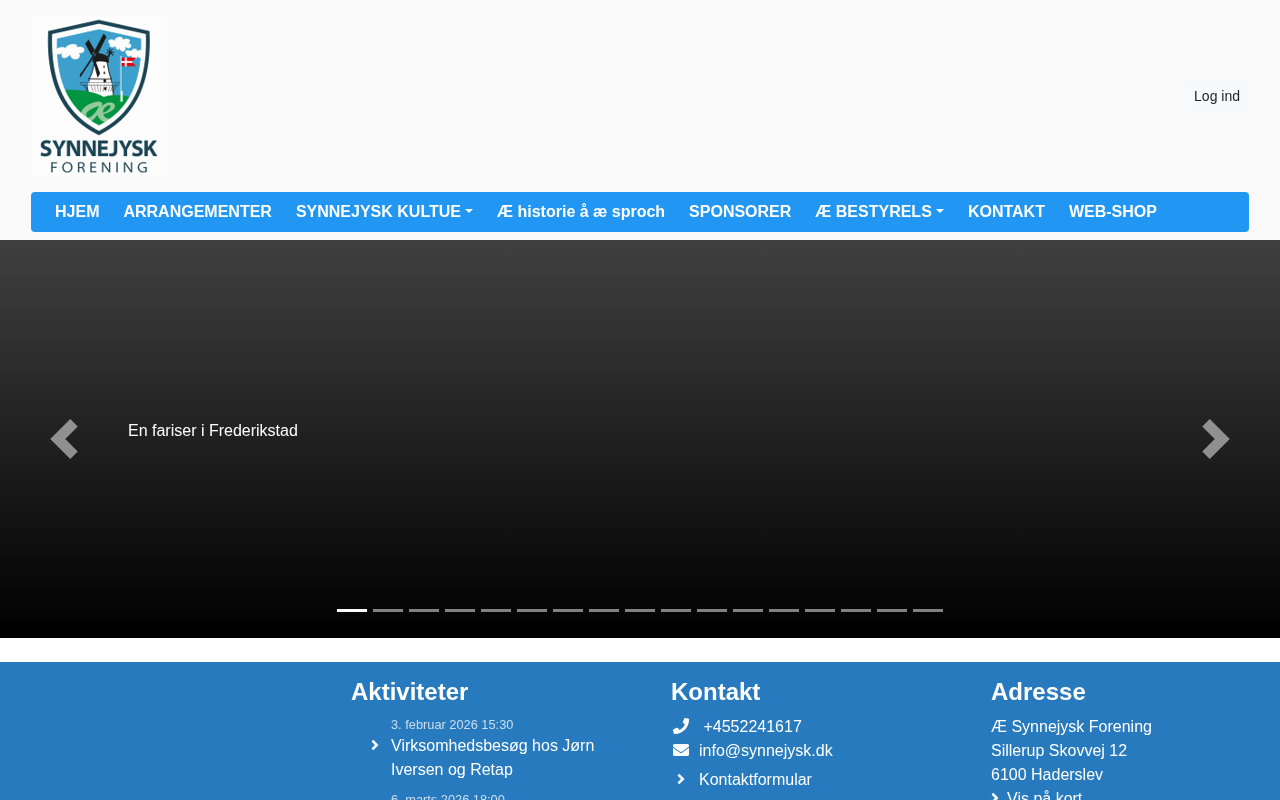The image size is (1280, 800).
Task: Email info@synnejysk.dk
Action: coord(766,751)
